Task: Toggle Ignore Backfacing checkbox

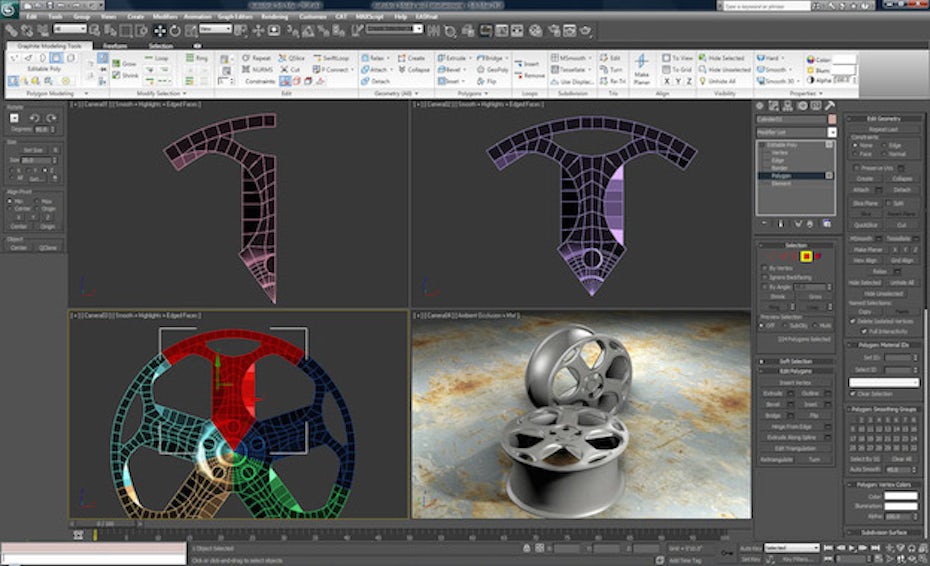Action: [x=767, y=277]
